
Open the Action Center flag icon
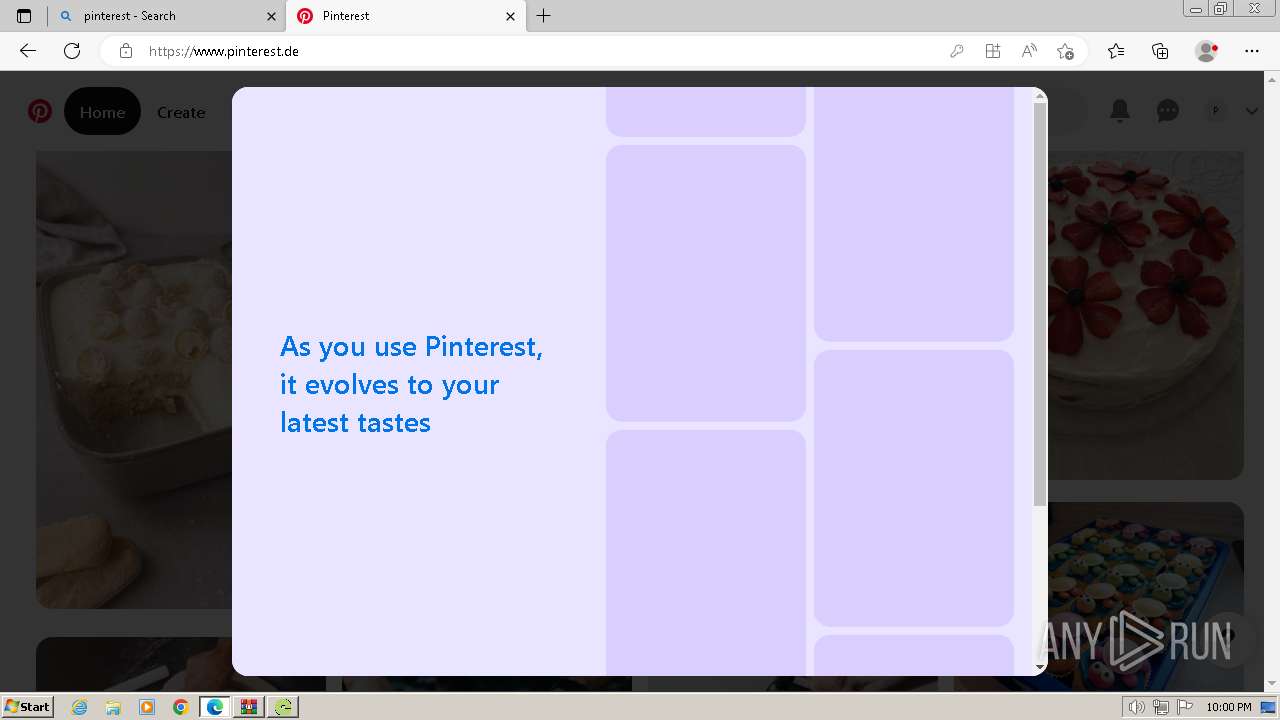[x=1184, y=707]
